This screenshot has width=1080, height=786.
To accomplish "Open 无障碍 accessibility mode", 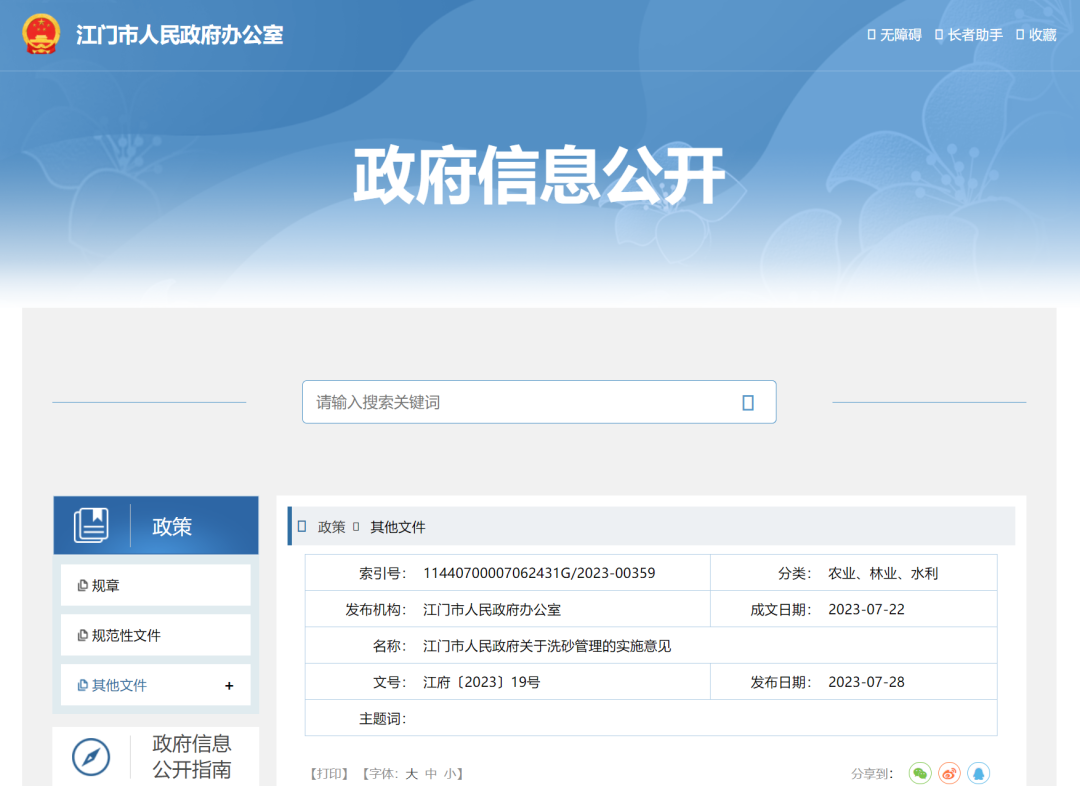I will pos(894,35).
